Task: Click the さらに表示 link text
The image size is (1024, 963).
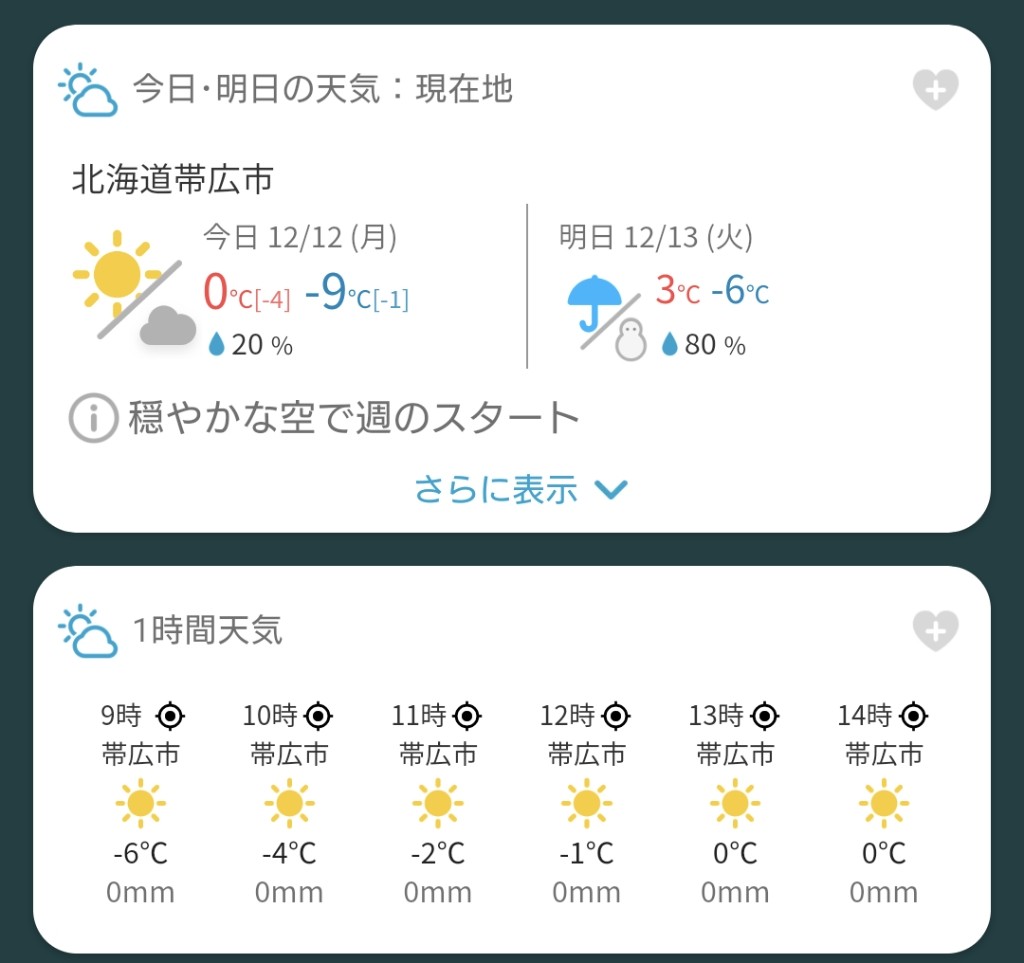Action: click(x=496, y=489)
